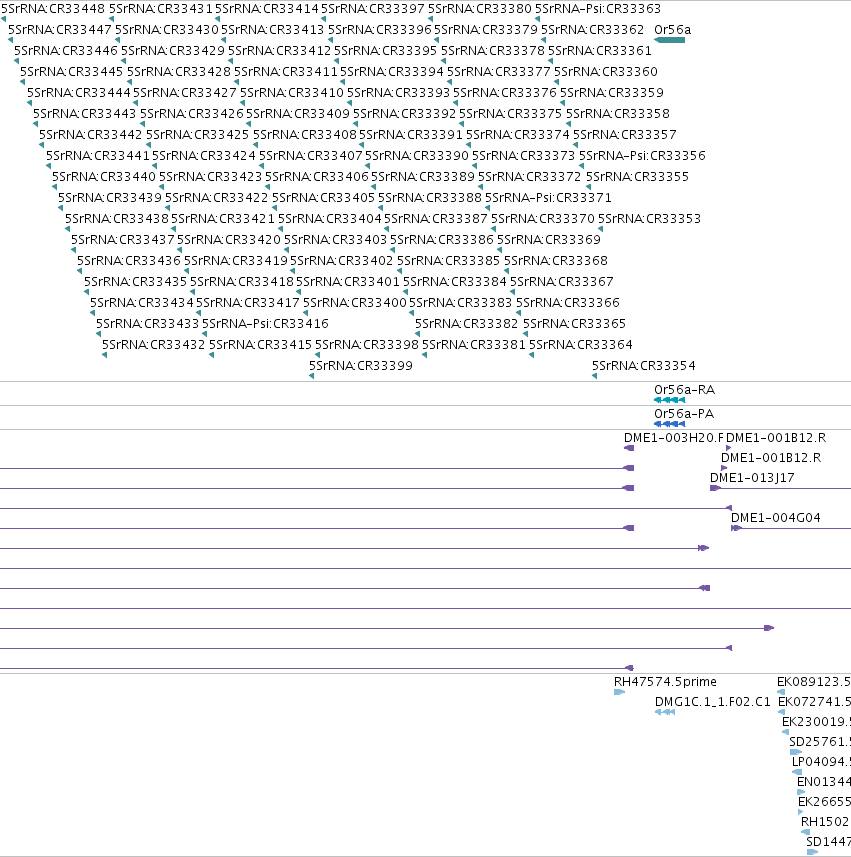Click 5SrRNA:CR33365 label
851x857 pixels.
574,324
